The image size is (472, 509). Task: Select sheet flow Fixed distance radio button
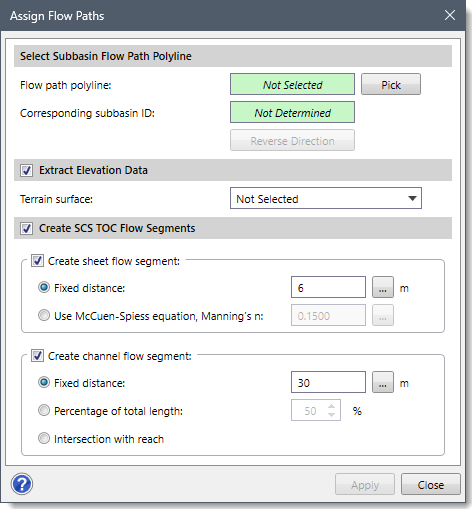(x=44, y=287)
